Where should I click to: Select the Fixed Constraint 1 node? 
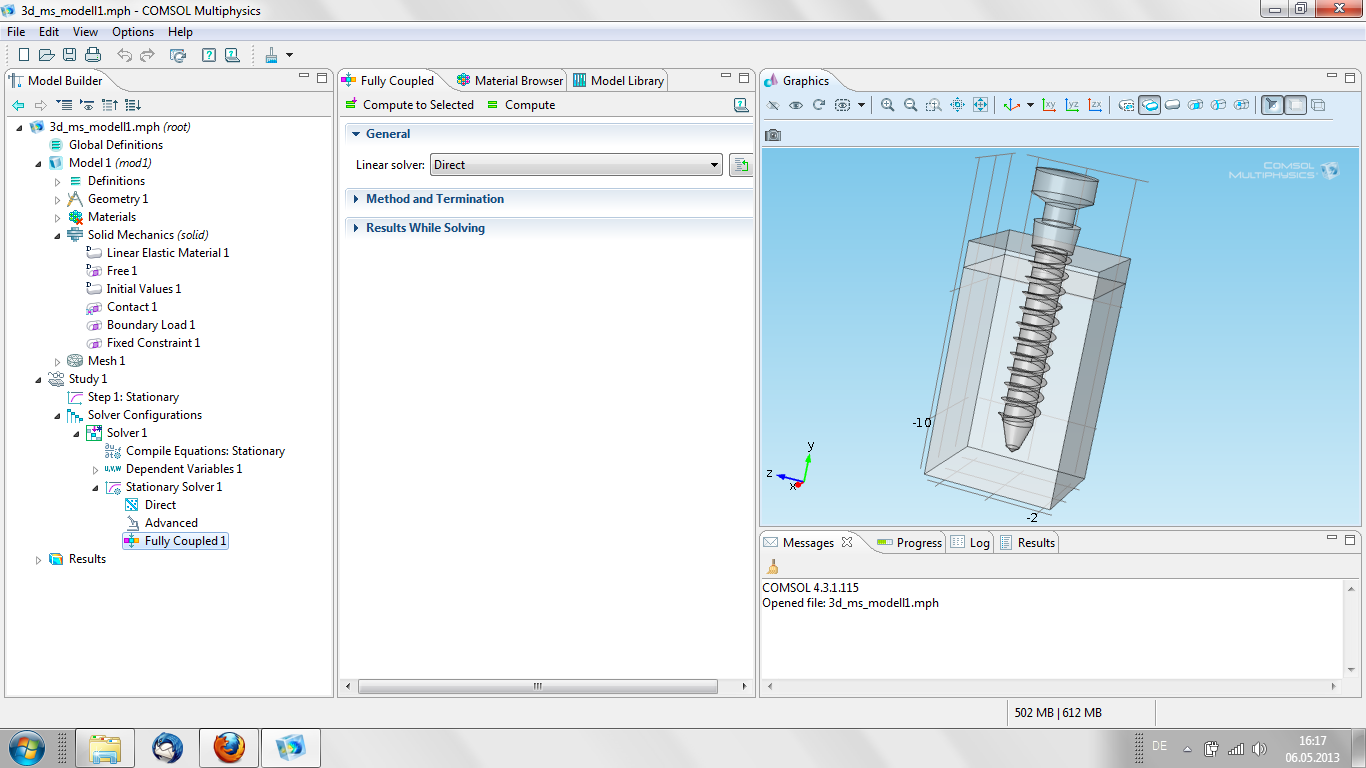(153, 343)
